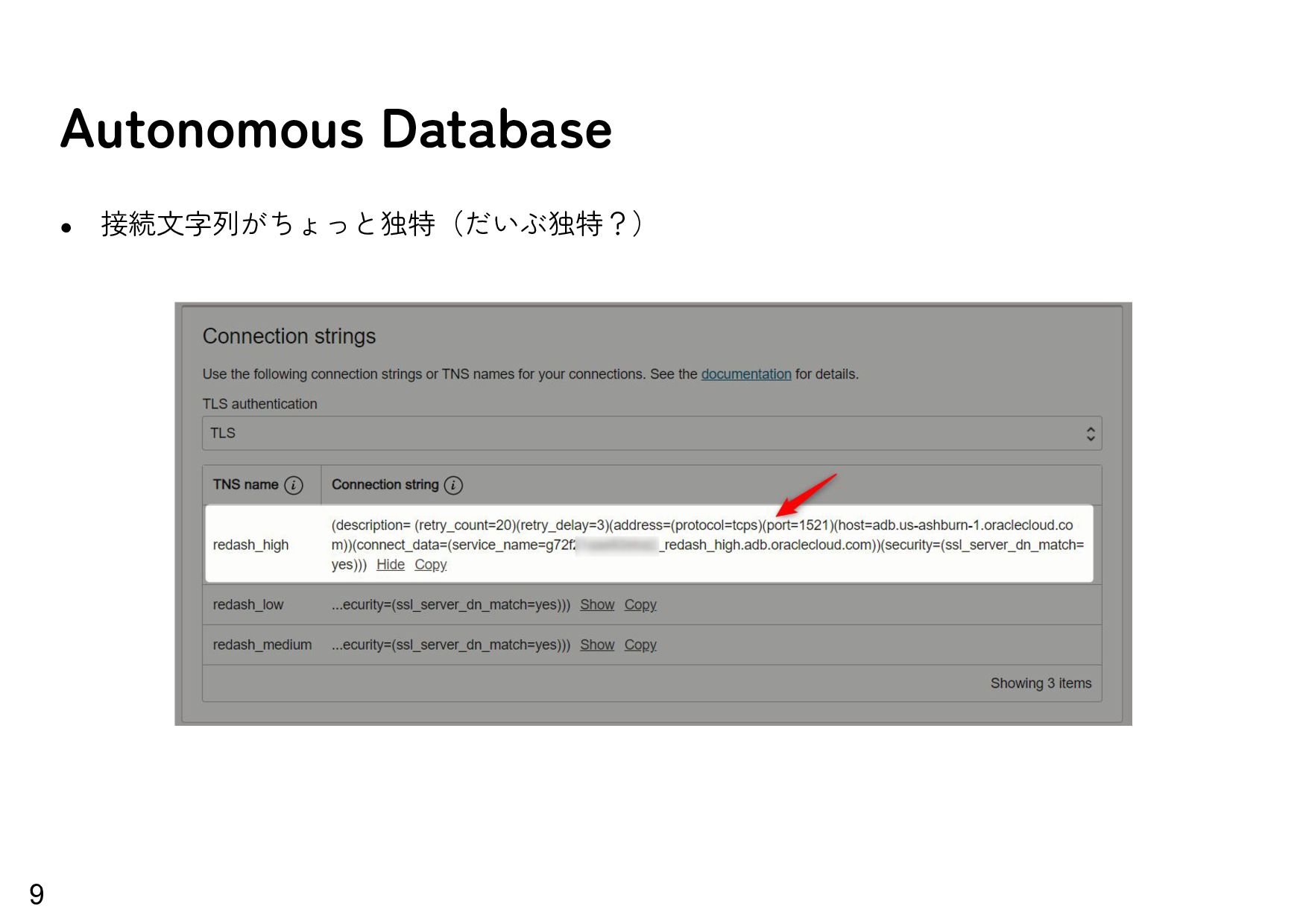Image resolution: width=1306 pixels, height=924 pixels.
Task: Copy the redash_high connection string
Action: tap(430, 565)
